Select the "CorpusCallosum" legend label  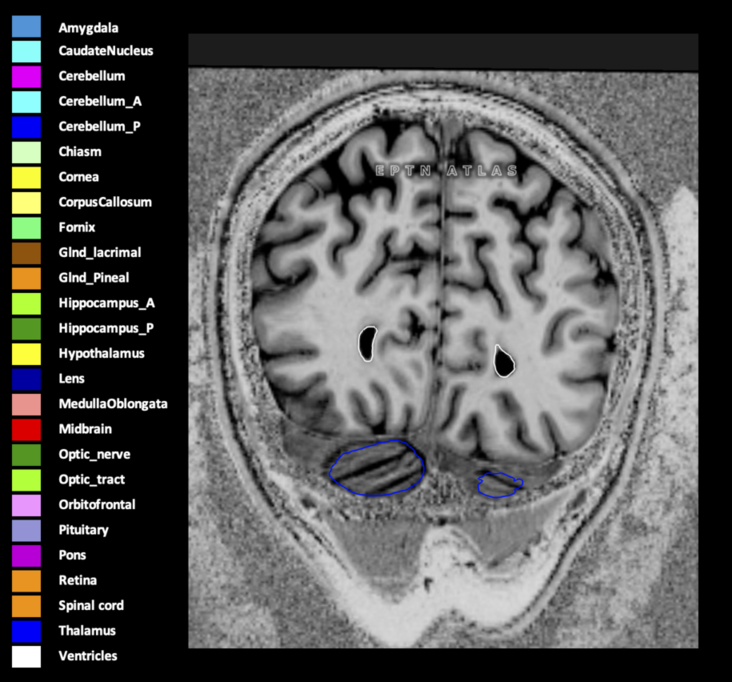(105, 202)
